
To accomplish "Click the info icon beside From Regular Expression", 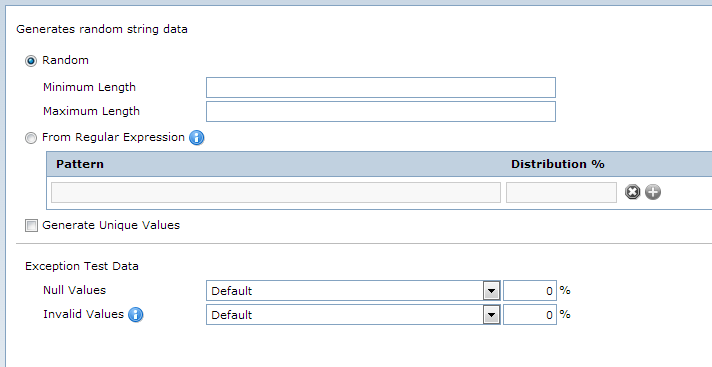I will (197, 138).
